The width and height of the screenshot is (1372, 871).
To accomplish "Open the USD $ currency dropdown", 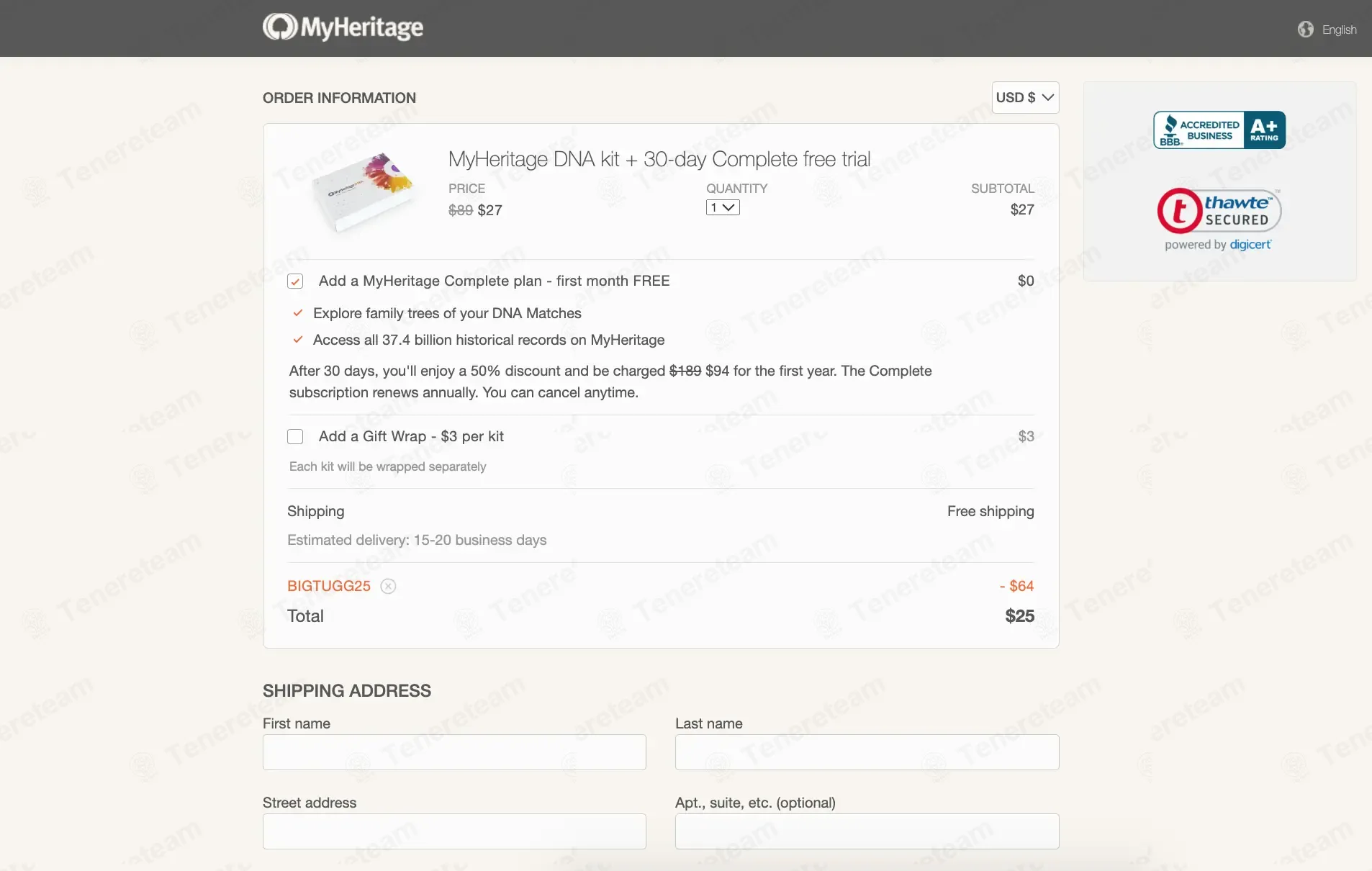I will [1024, 97].
